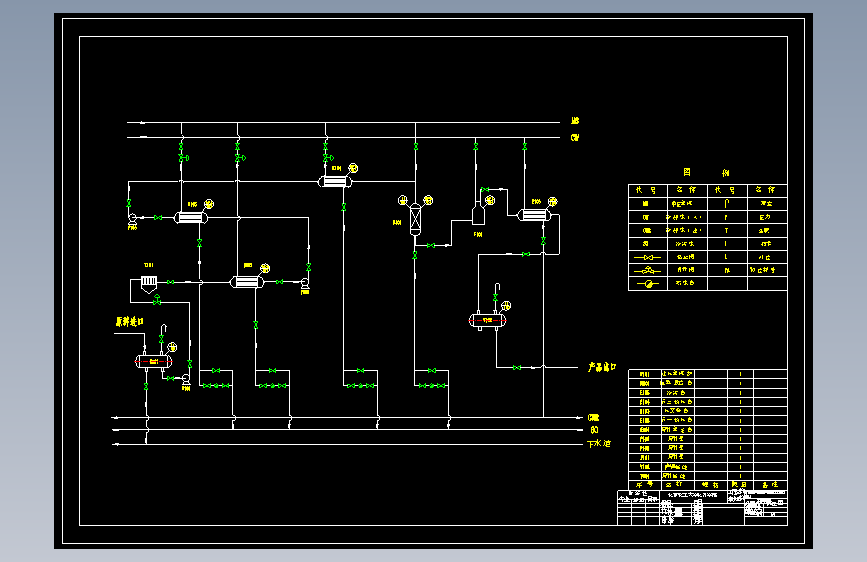The width and height of the screenshot is (867, 562).
Task: Select instrument bubble on rightmost heat exchanger
Action: coord(552,201)
